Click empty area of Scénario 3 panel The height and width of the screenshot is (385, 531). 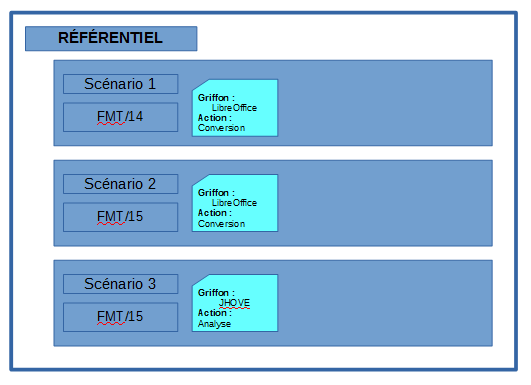click(383, 303)
